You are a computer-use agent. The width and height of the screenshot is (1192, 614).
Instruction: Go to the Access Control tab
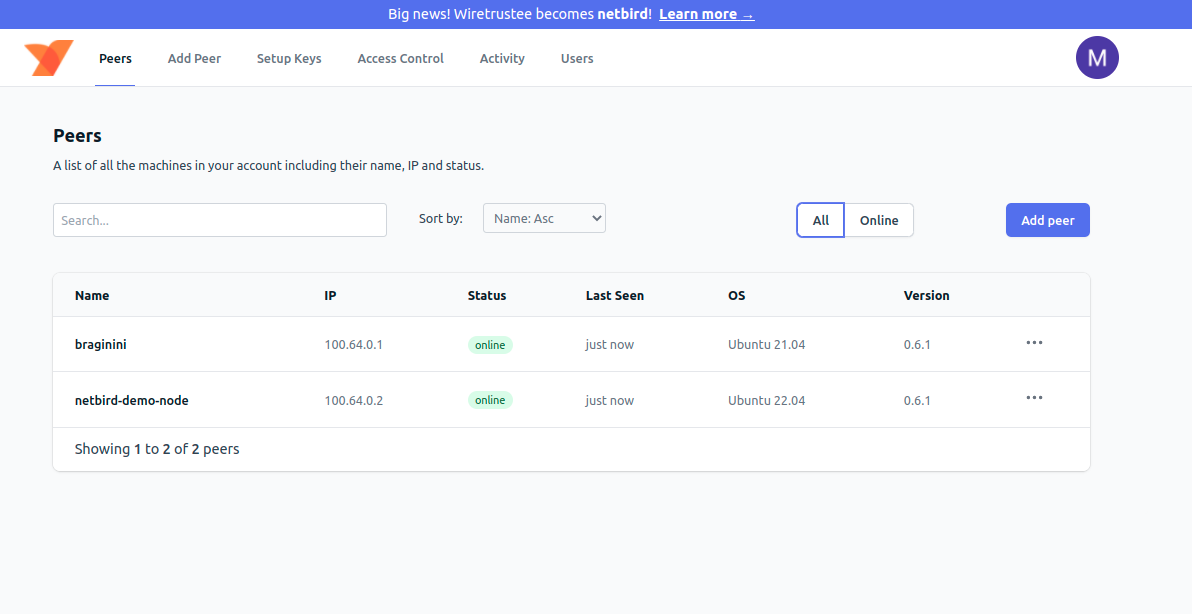tap(400, 58)
